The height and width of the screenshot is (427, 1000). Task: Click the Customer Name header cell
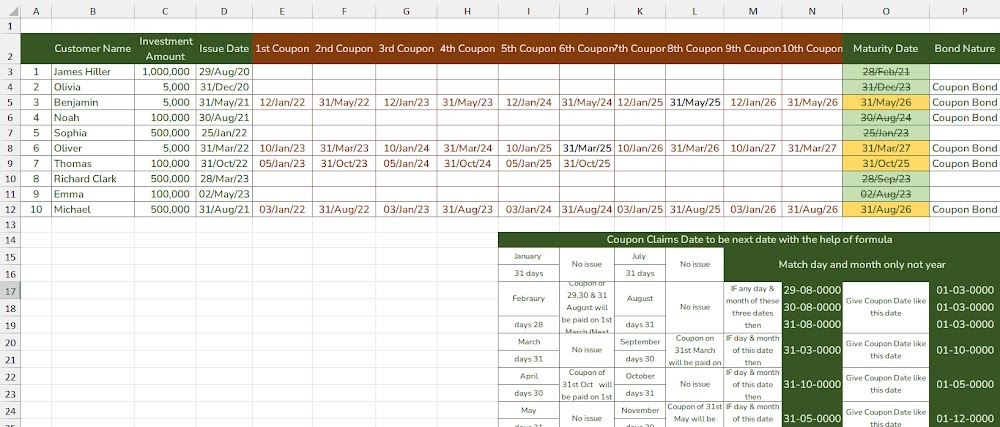click(x=92, y=48)
